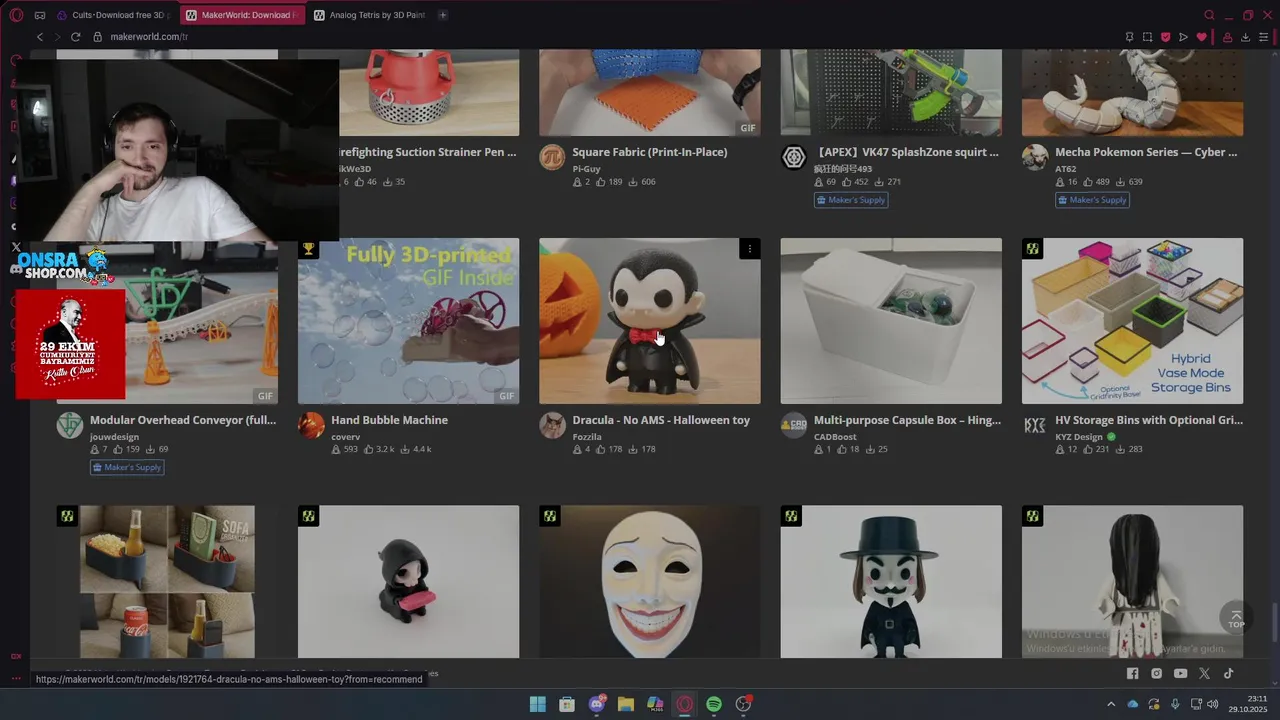Add page to bookmarks with heart icon
The width and height of the screenshot is (1280, 720).
click(x=1201, y=37)
